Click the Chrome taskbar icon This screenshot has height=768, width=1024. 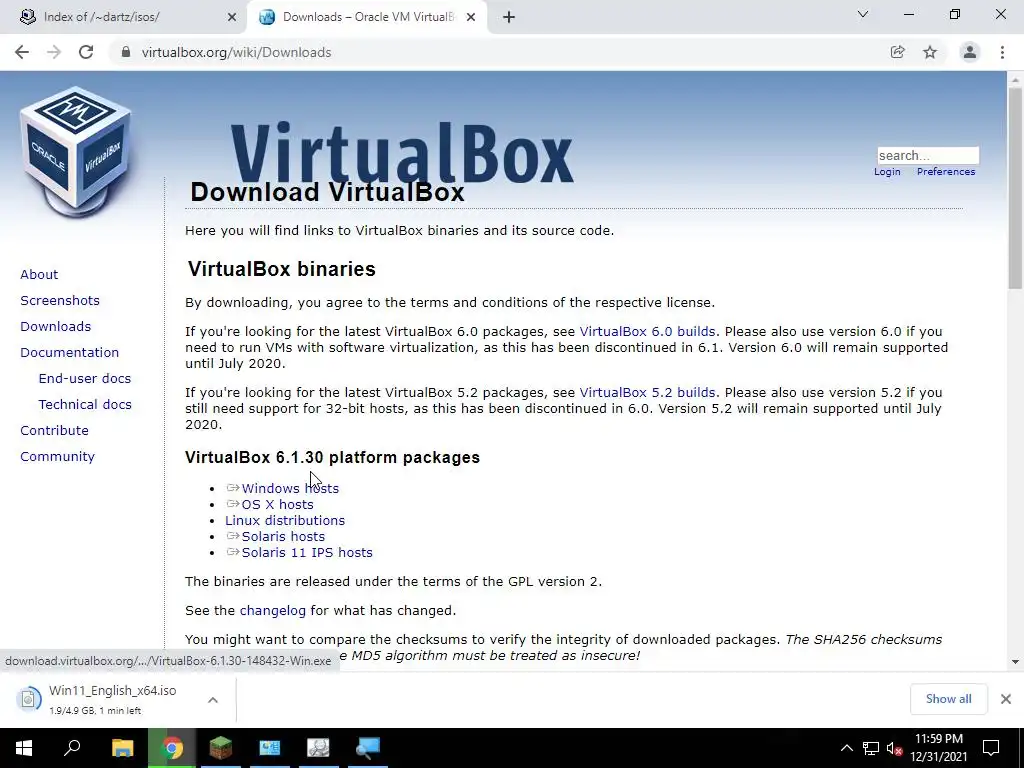click(172, 748)
